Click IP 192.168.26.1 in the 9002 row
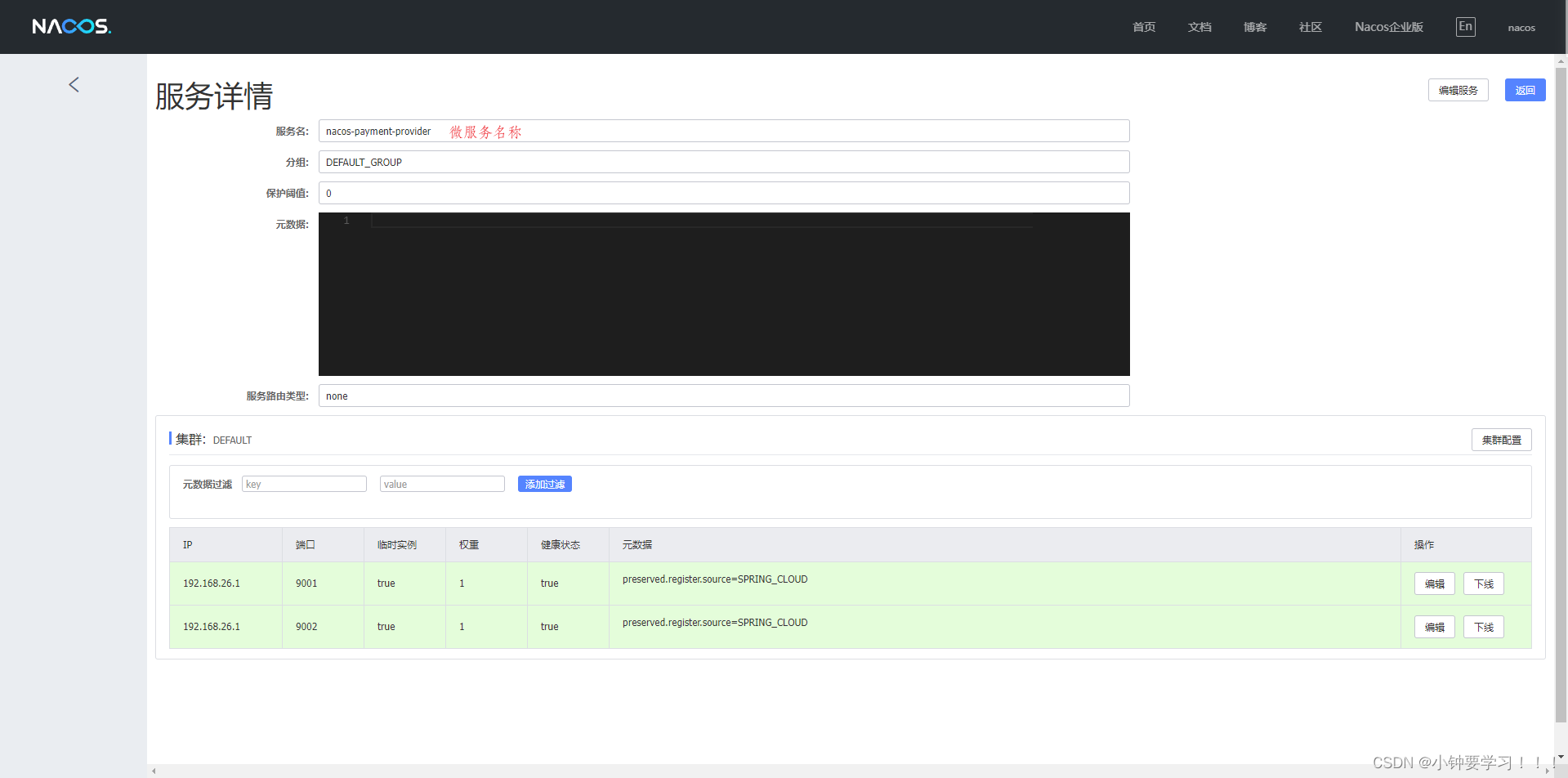The height and width of the screenshot is (778, 1568). point(212,627)
